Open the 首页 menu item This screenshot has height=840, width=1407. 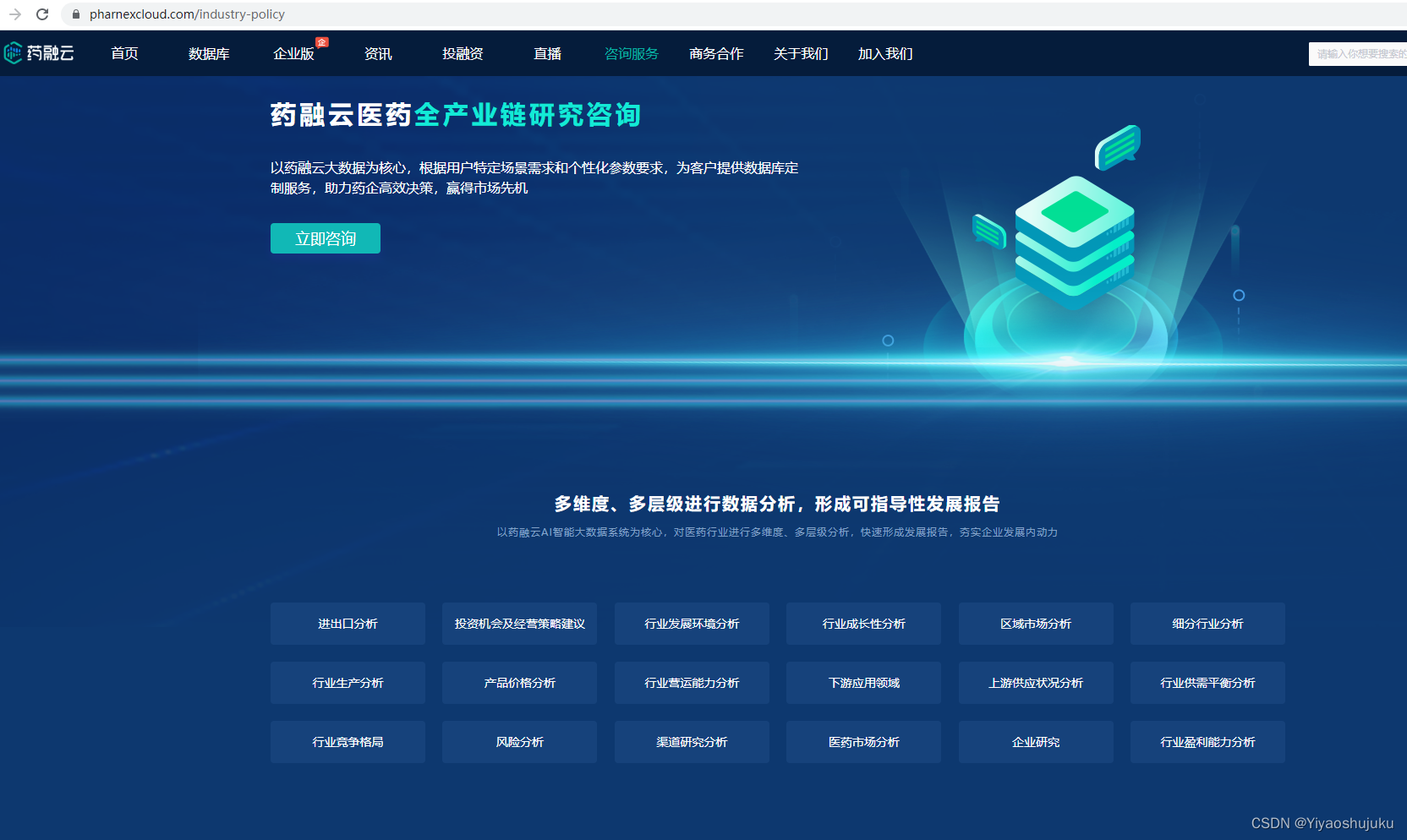click(x=124, y=54)
